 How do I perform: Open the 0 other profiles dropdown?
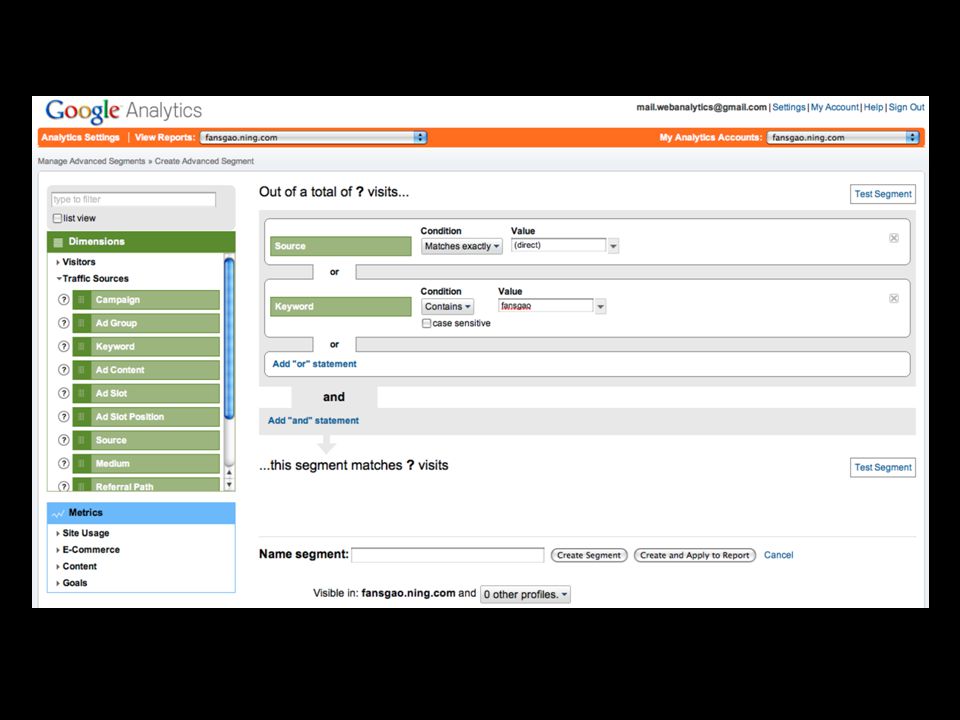[525, 594]
